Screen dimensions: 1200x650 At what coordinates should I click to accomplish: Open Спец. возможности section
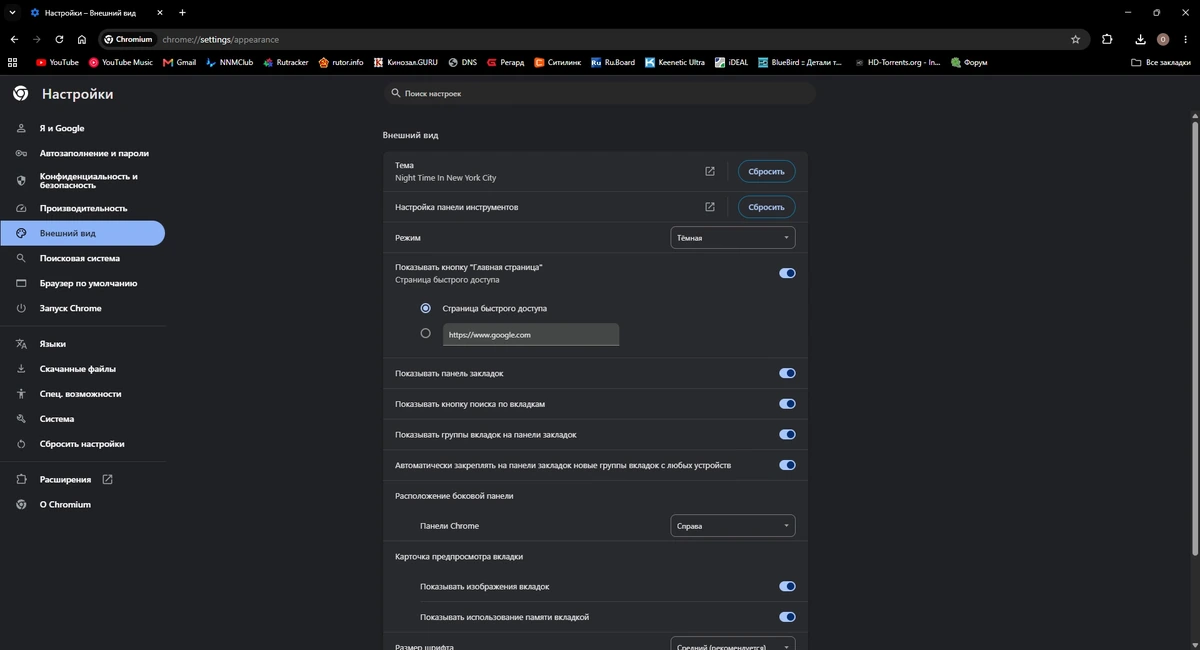[80, 394]
